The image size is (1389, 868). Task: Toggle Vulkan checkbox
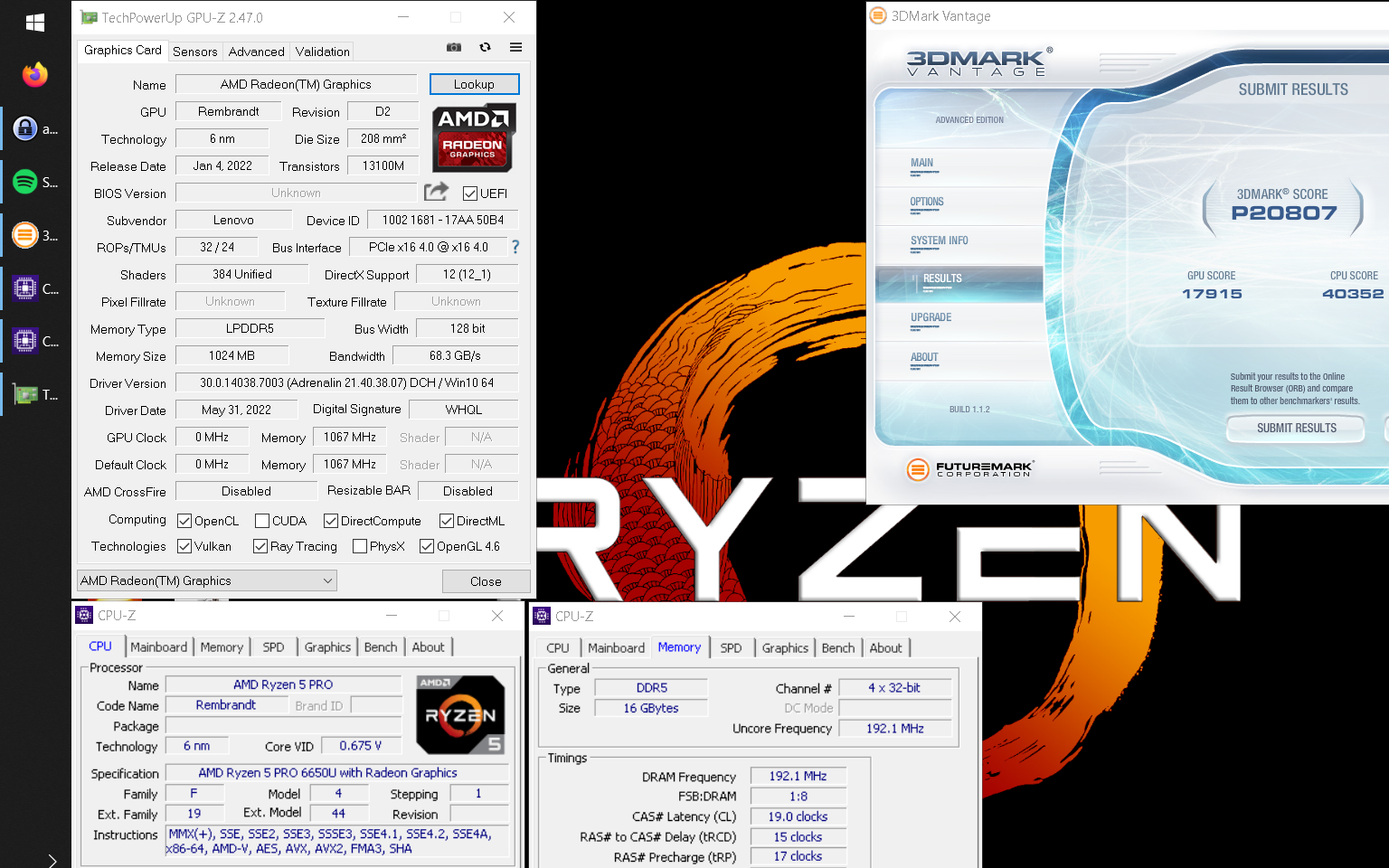[x=184, y=546]
